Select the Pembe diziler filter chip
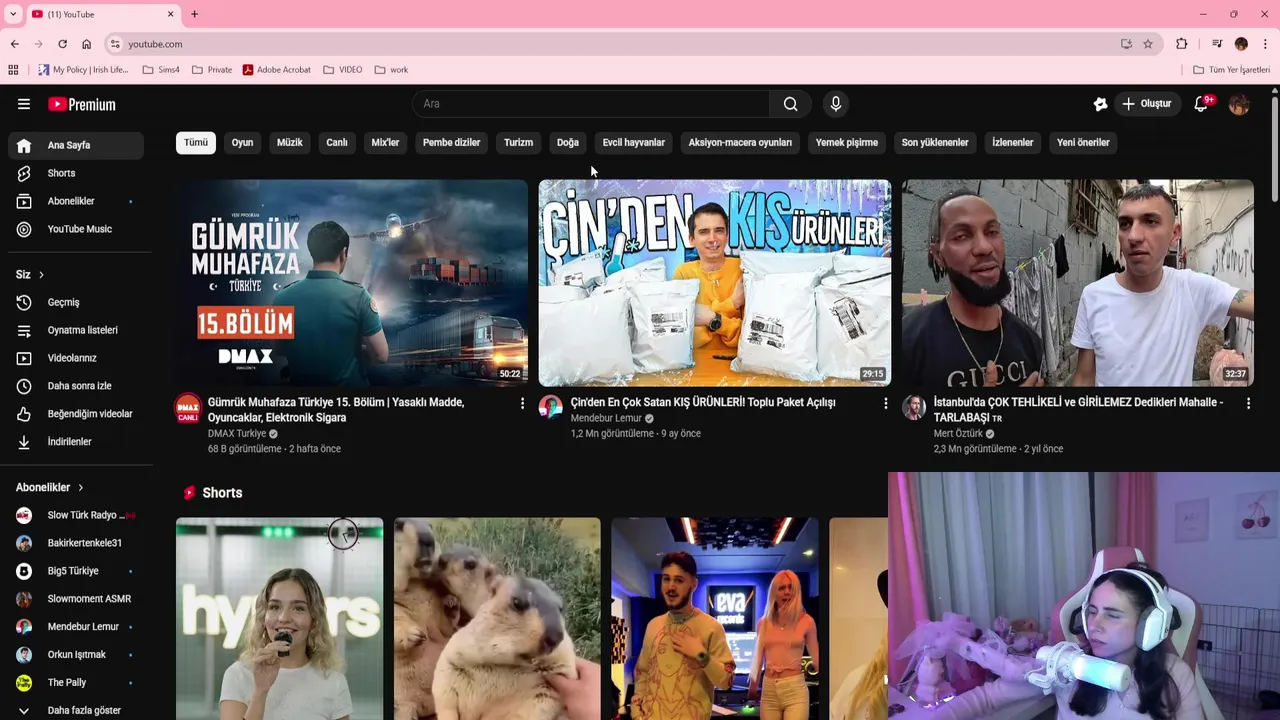The image size is (1280, 720). [451, 142]
